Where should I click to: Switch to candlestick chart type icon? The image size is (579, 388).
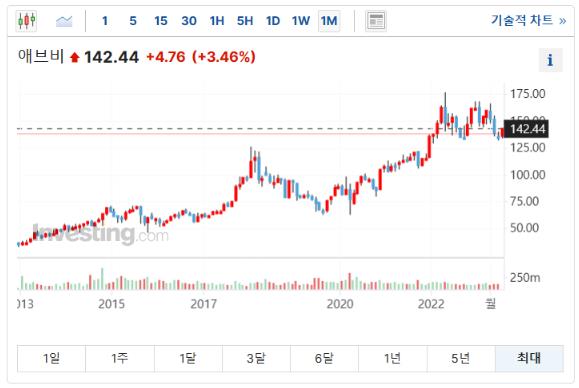tap(27, 21)
